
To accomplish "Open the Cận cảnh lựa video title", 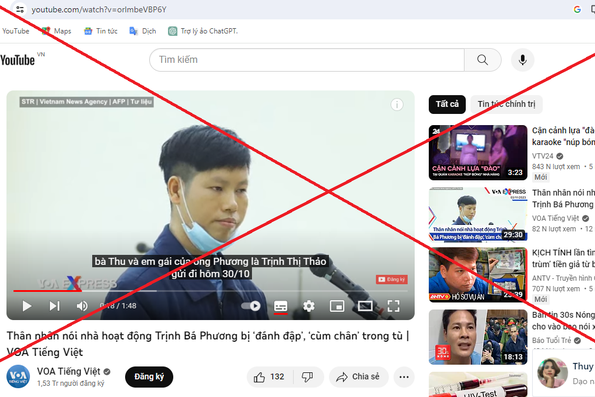I will pyautogui.click(x=564, y=136).
